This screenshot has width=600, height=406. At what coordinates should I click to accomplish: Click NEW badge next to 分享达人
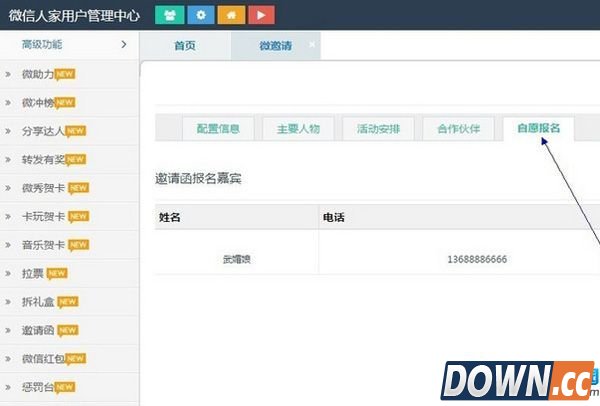75,131
